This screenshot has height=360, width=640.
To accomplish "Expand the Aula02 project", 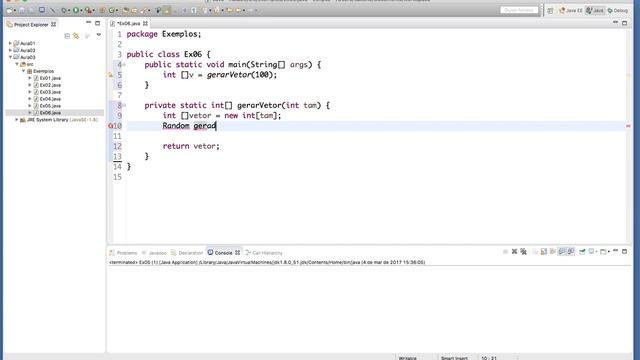I will [x=10, y=50].
